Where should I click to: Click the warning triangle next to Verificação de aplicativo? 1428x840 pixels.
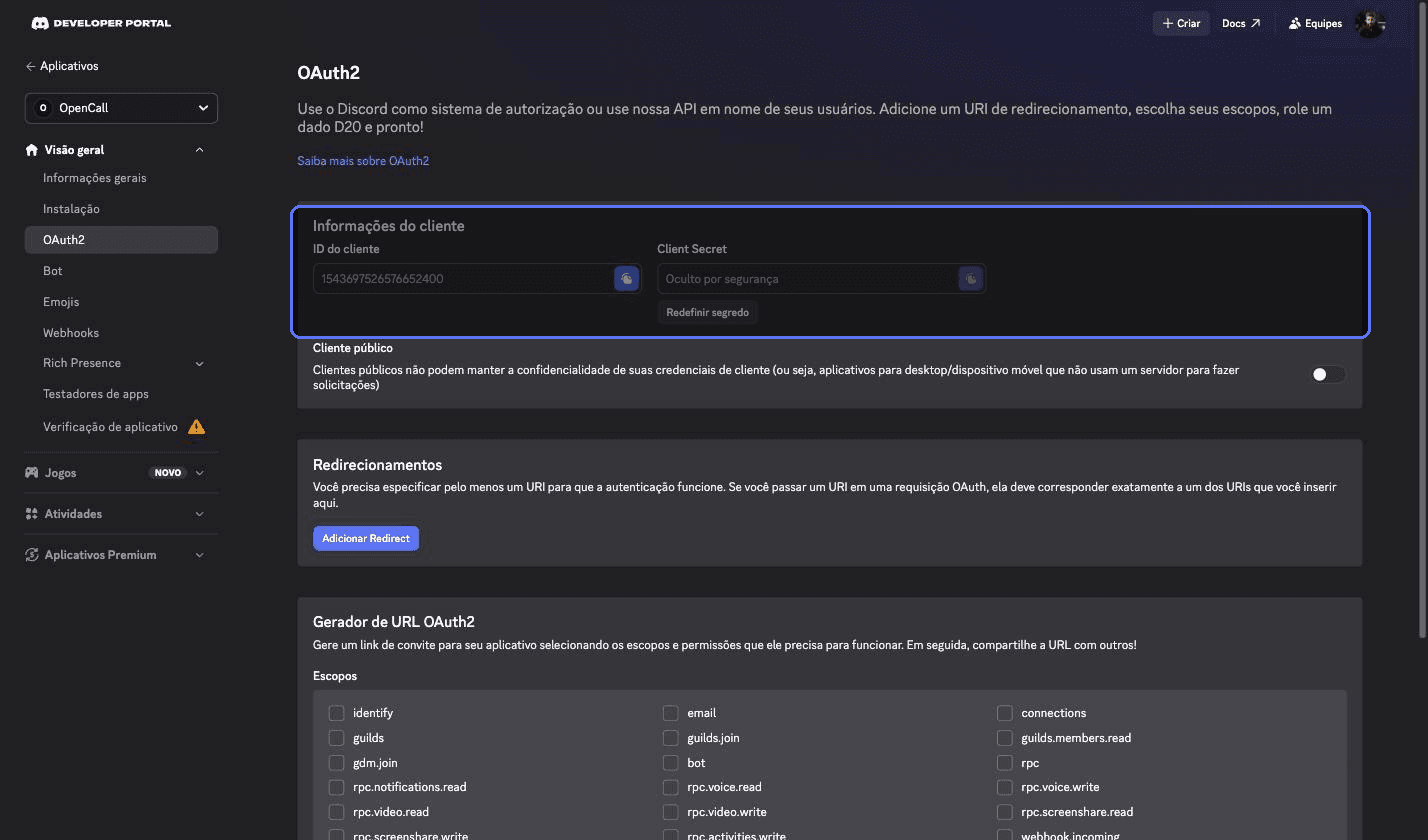[196, 427]
